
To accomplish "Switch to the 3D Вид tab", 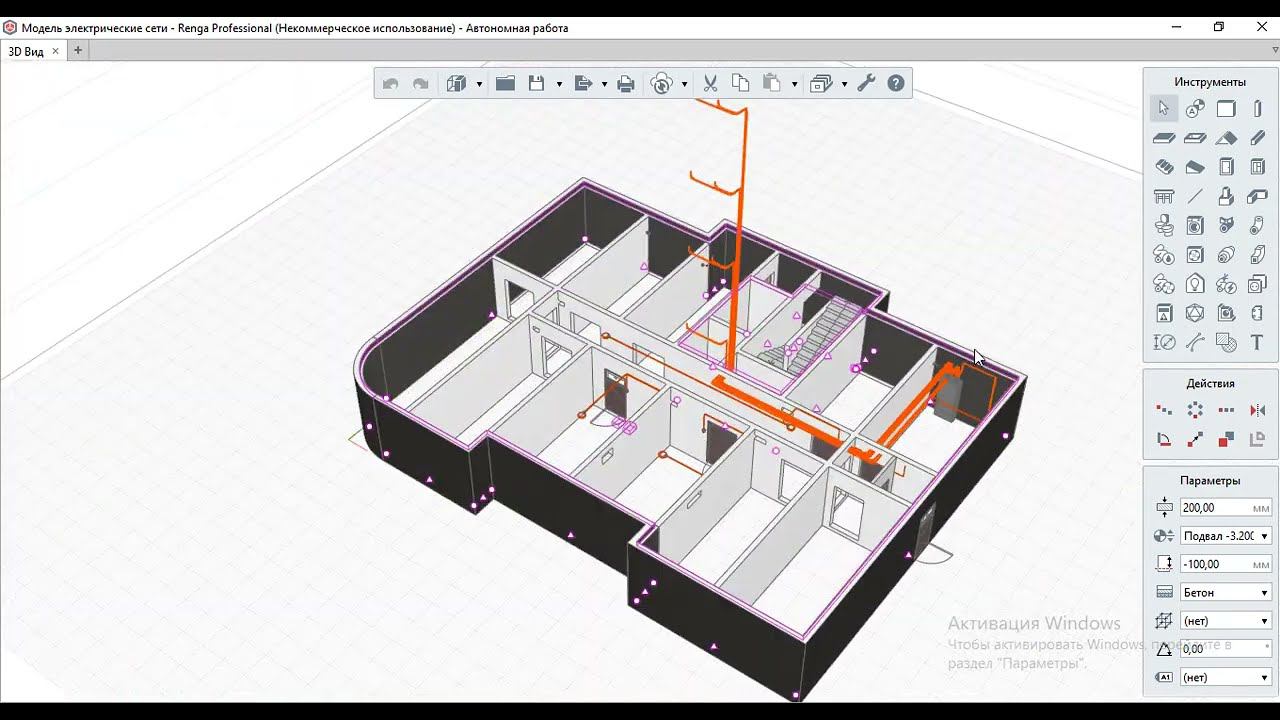I will click(26, 51).
